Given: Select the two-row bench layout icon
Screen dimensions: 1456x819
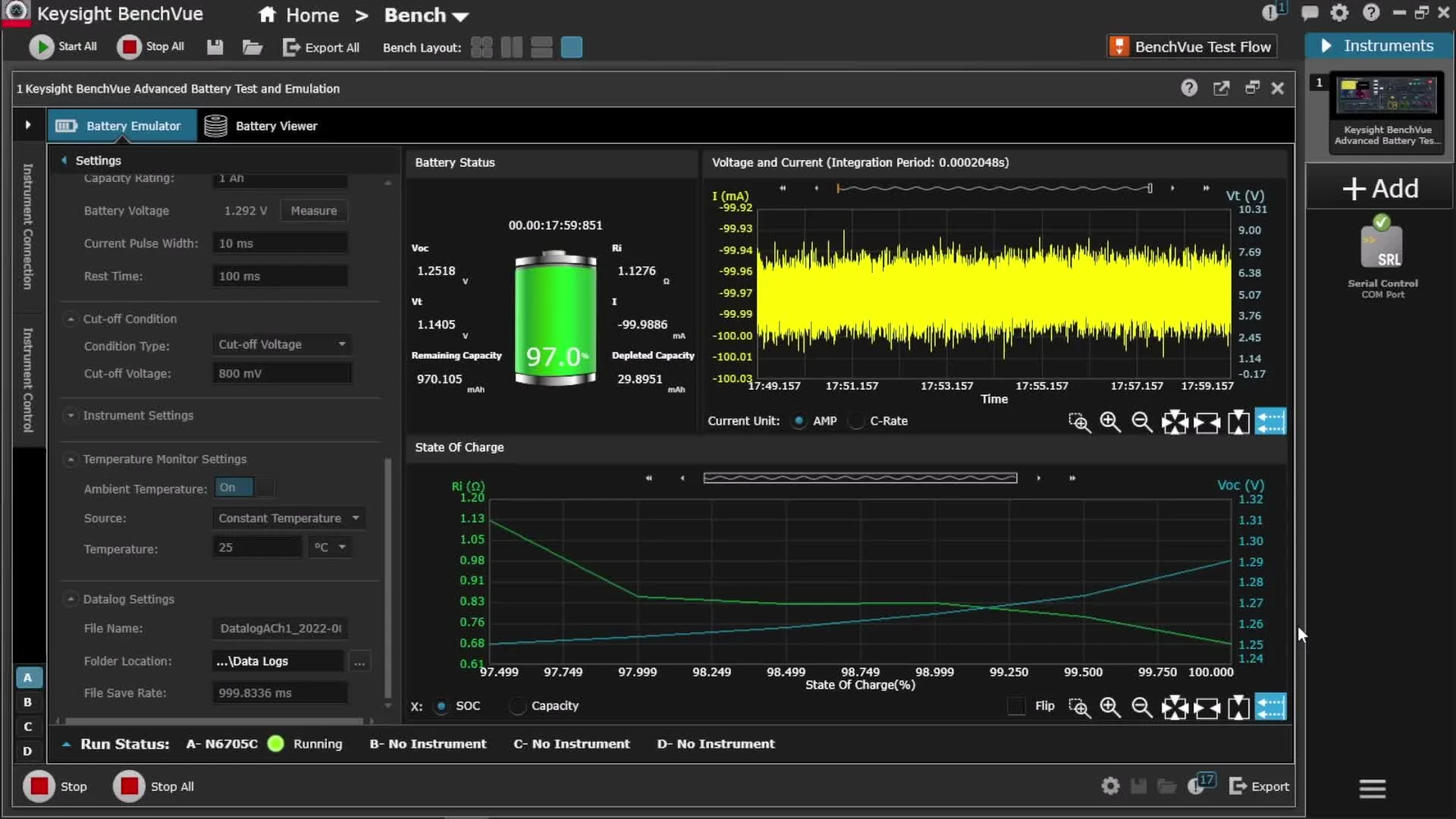Looking at the screenshot, I should point(541,47).
